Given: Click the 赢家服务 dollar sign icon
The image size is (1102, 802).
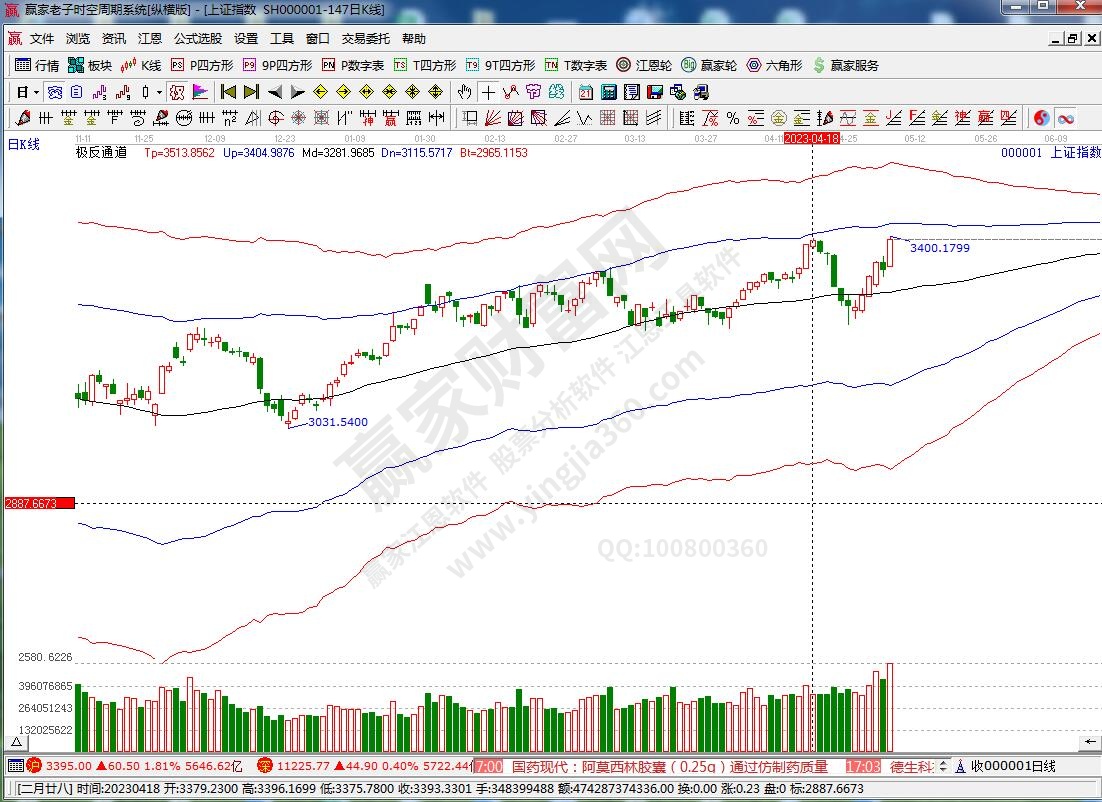Looking at the screenshot, I should click(820, 65).
